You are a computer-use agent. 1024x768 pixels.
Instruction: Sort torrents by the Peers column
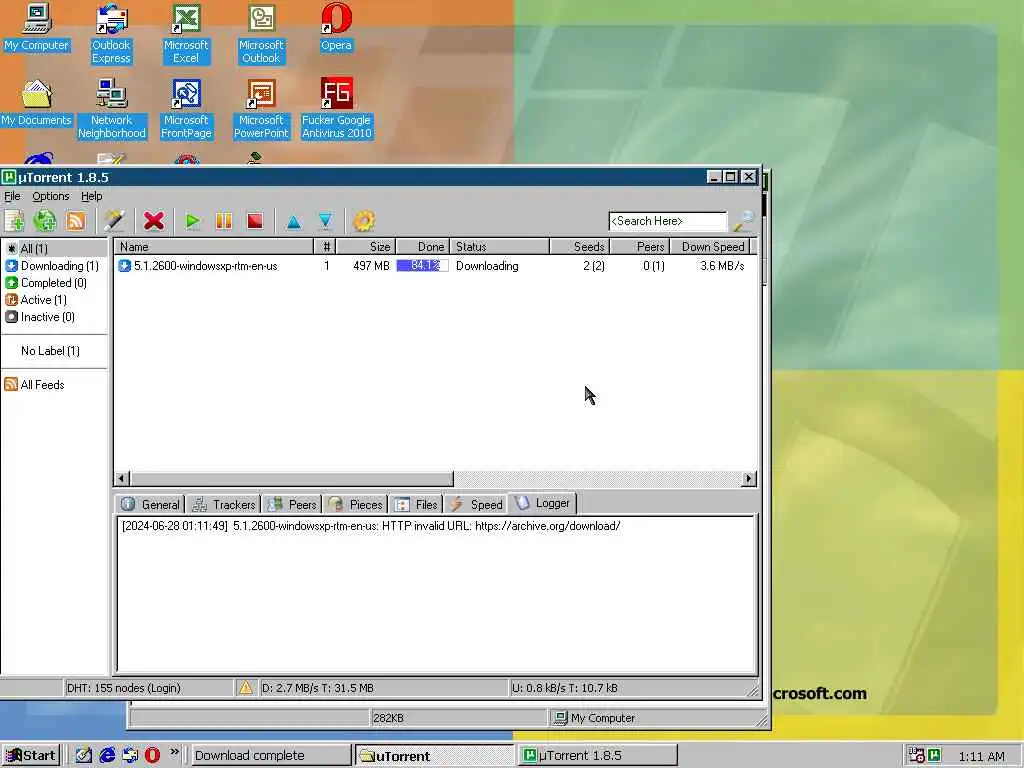pos(639,247)
